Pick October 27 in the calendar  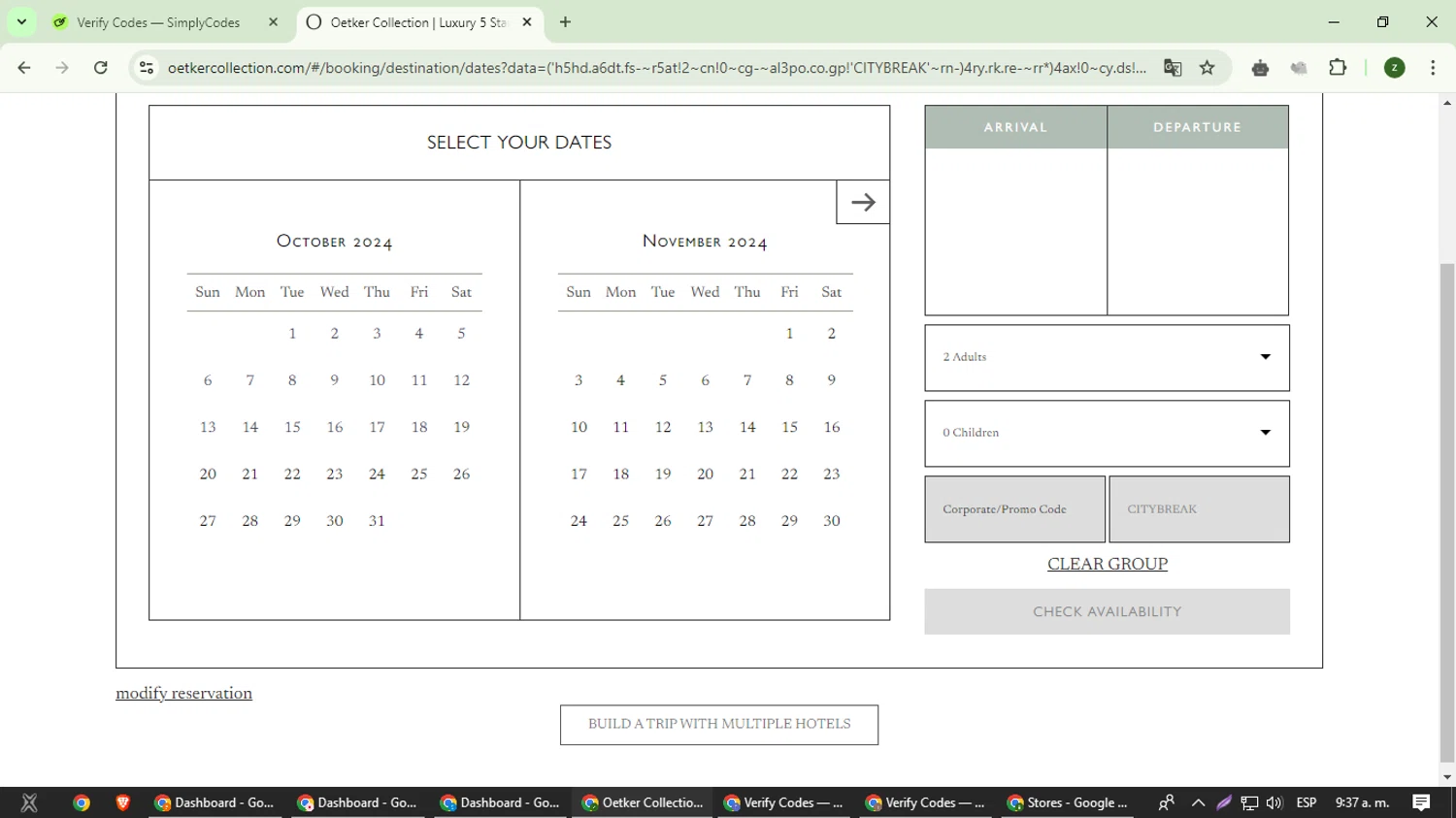pyautogui.click(x=208, y=521)
